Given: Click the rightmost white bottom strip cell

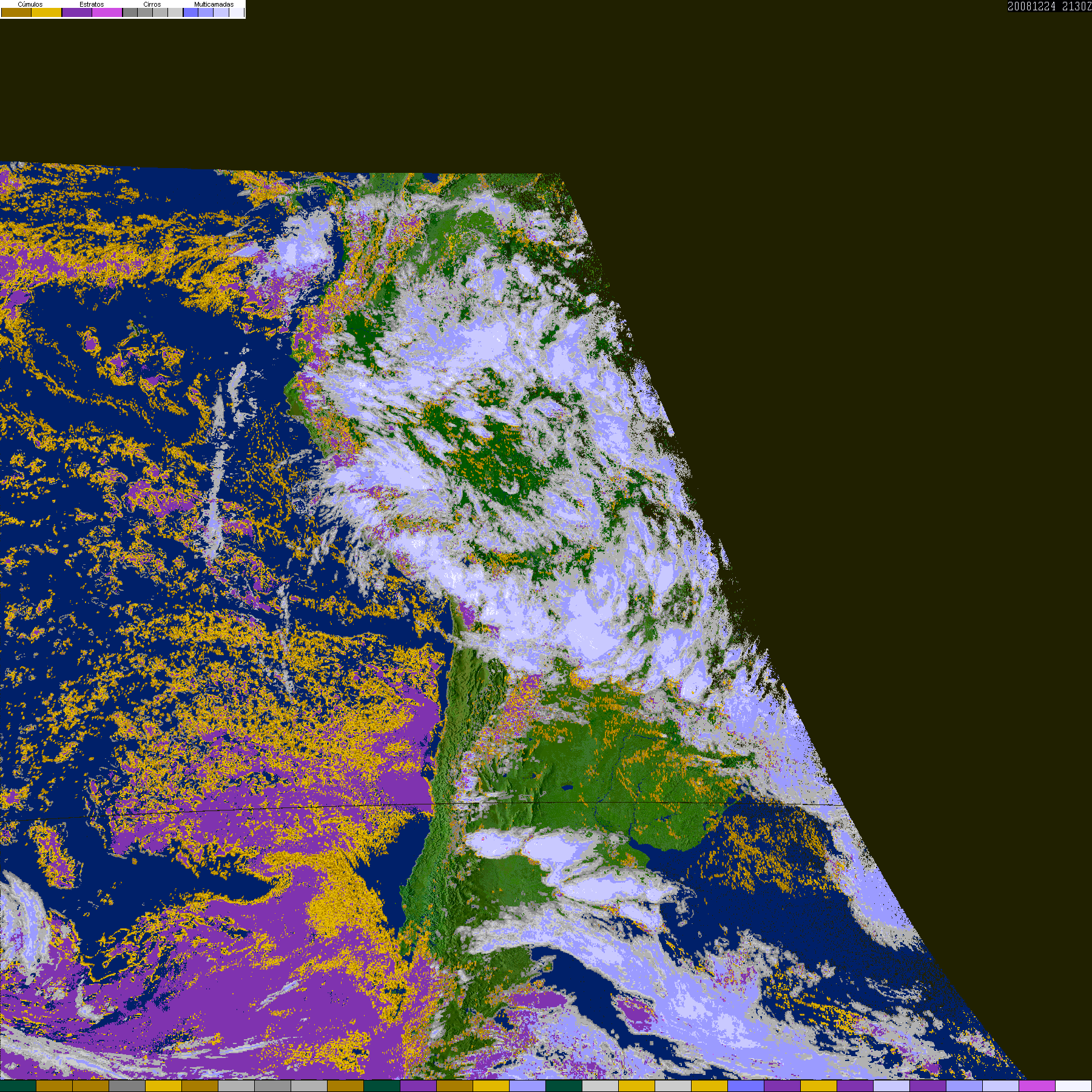Looking at the screenshot, I should (x=1073, y=1086).
